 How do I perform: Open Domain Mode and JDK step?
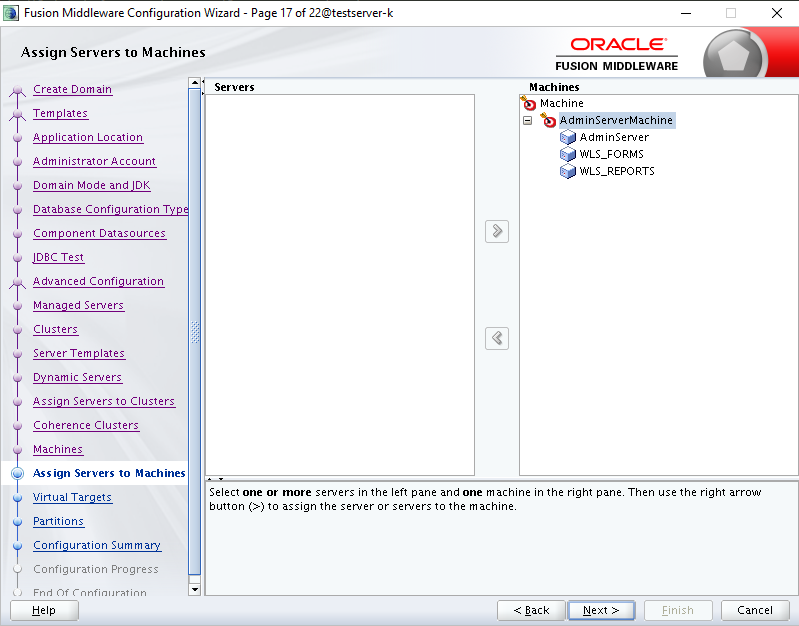[92, 185]
